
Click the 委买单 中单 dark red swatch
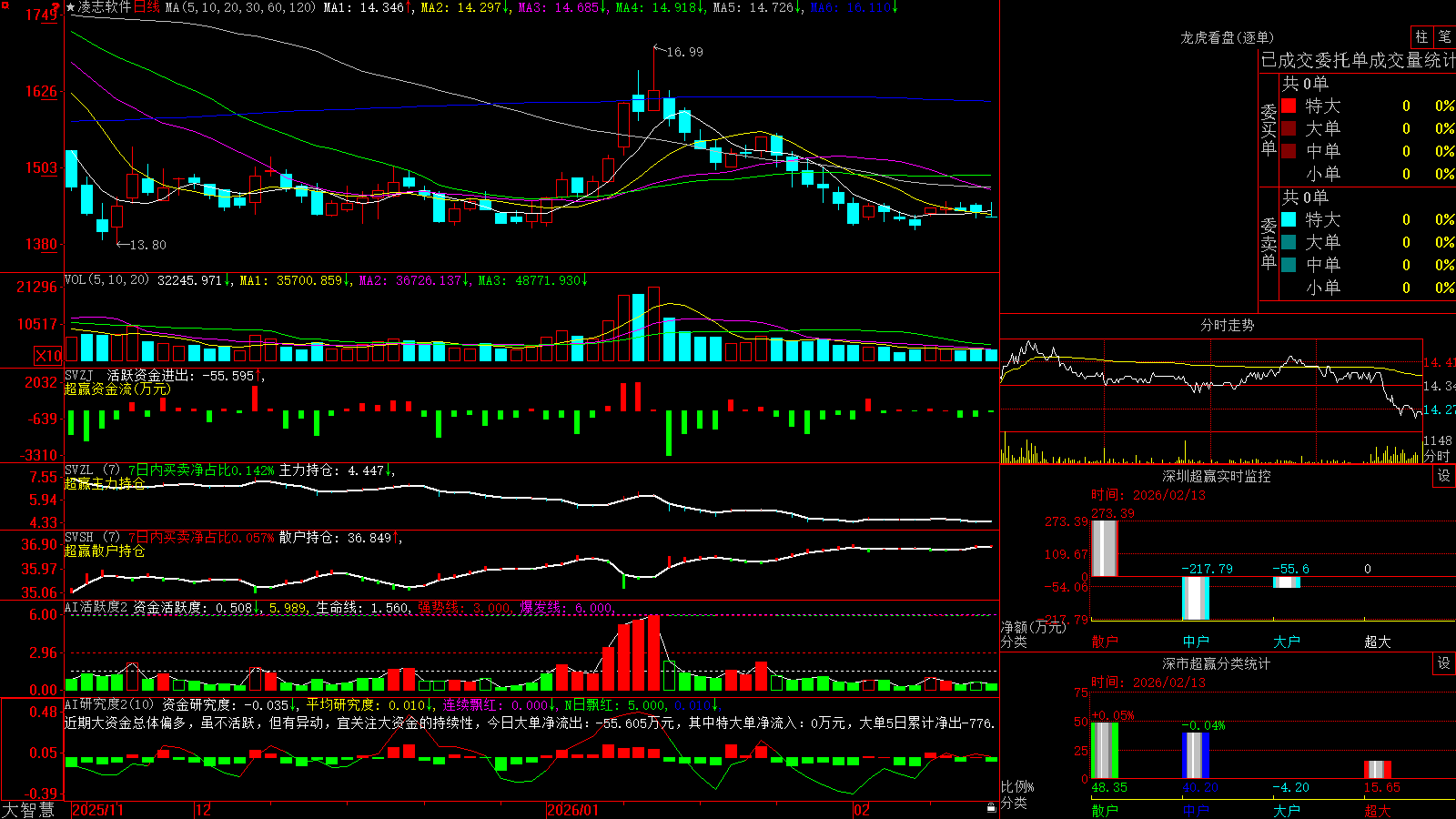[1289, 151]
